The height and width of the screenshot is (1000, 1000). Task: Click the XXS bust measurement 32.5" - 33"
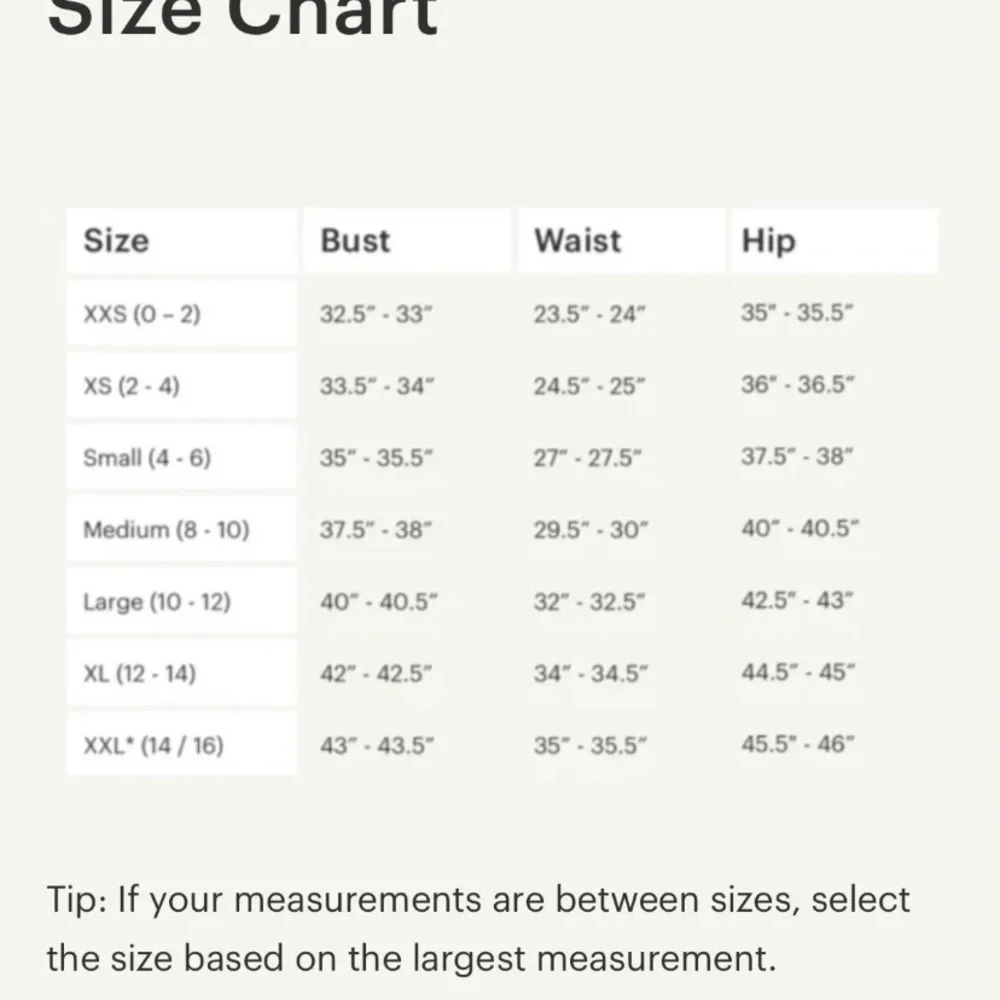376,315
